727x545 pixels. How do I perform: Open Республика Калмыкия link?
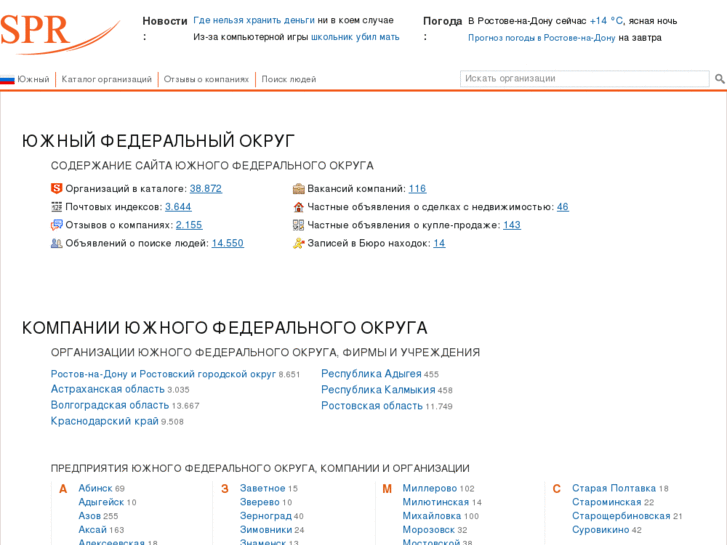[378, 390]
